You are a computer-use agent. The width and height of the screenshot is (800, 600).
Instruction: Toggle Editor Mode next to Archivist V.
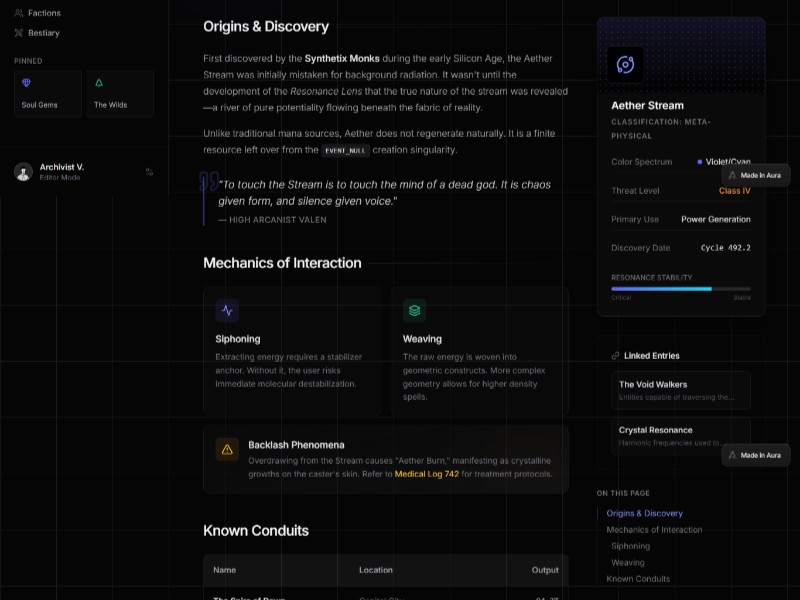click(x=149, y=173)
